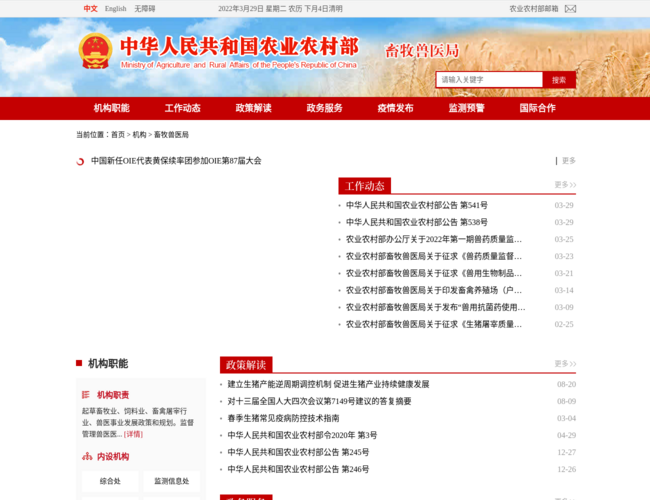Open 无障碍 accessibility mode
Viewport: 650px width, 500px height.
[x=145, y=9]
